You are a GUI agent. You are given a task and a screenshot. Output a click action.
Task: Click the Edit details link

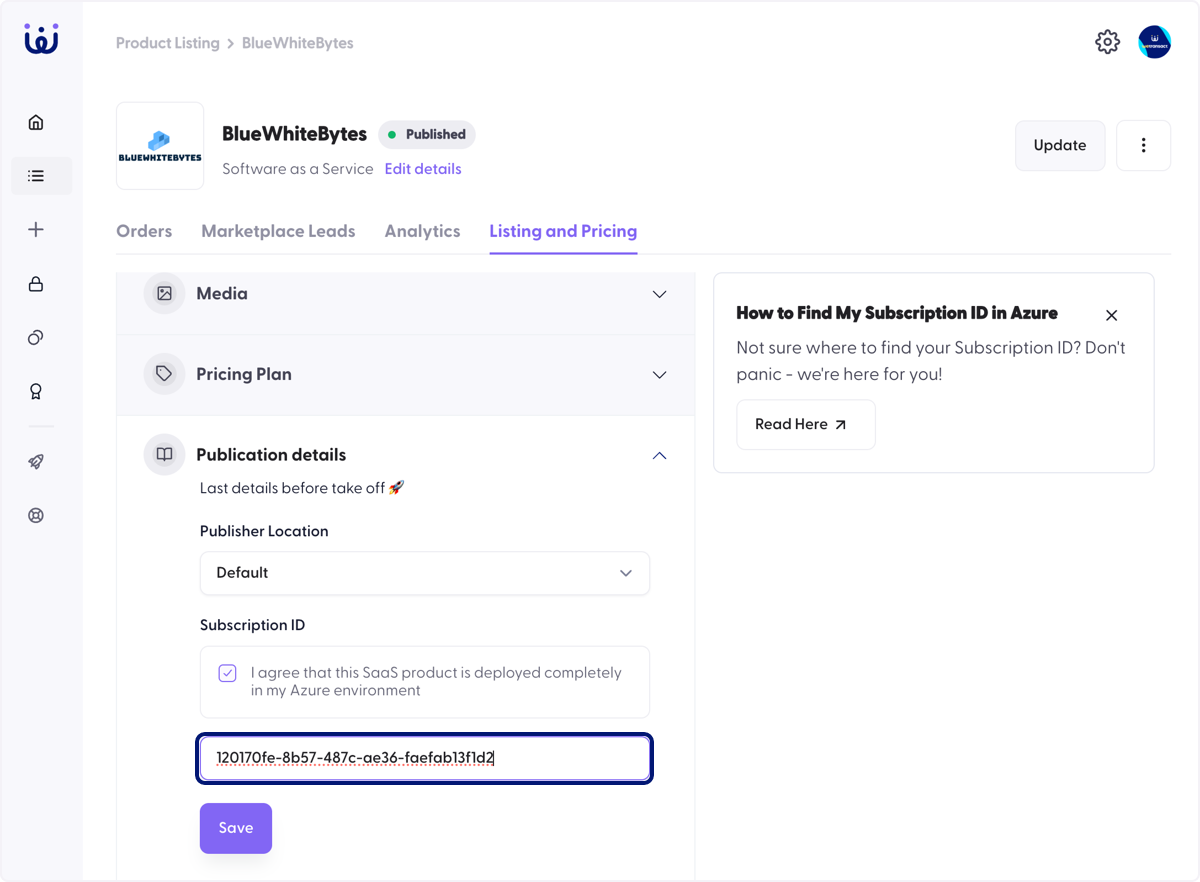coord(423,169)
